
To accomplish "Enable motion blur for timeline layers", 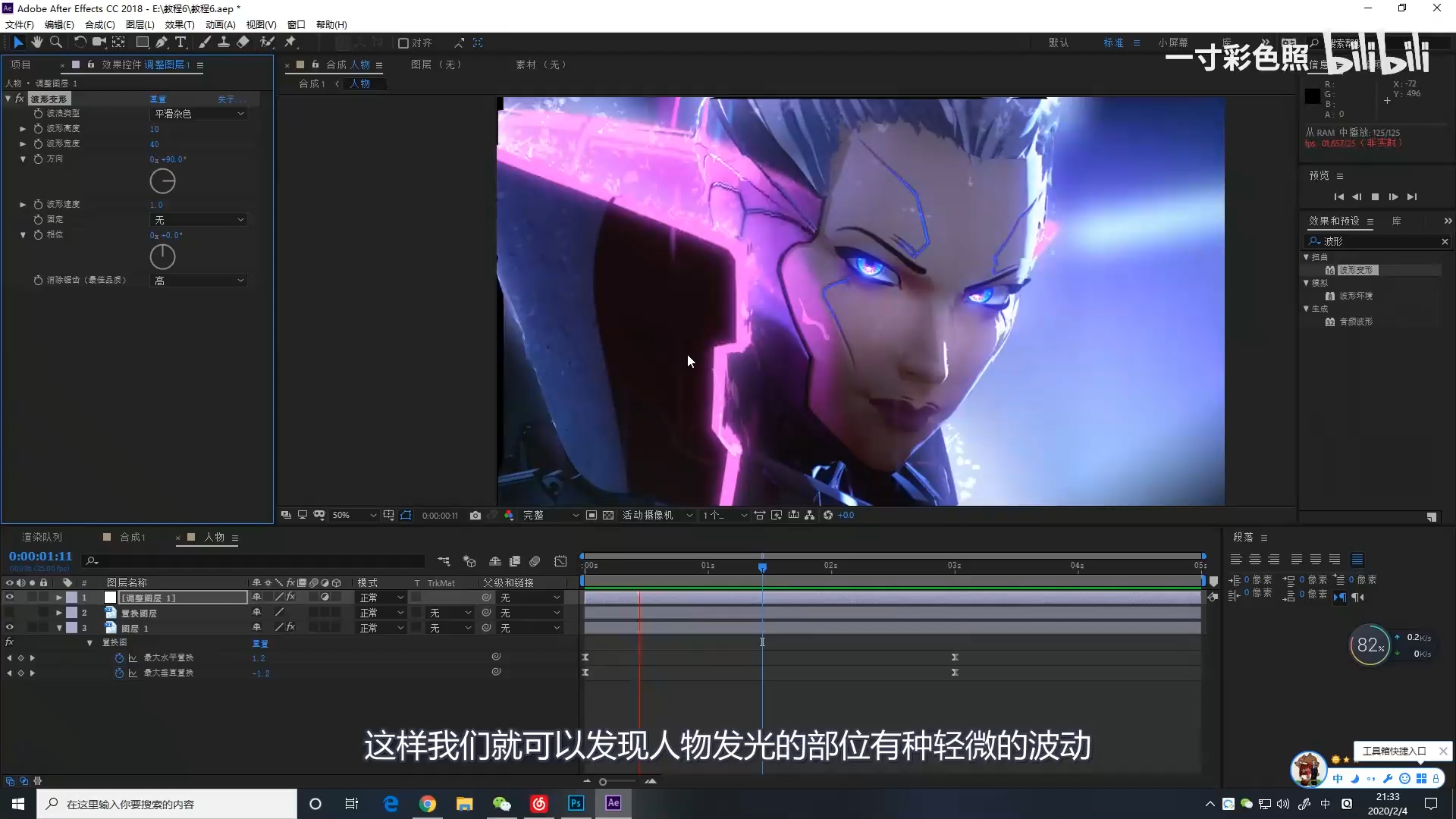I will tap(535, 561).
